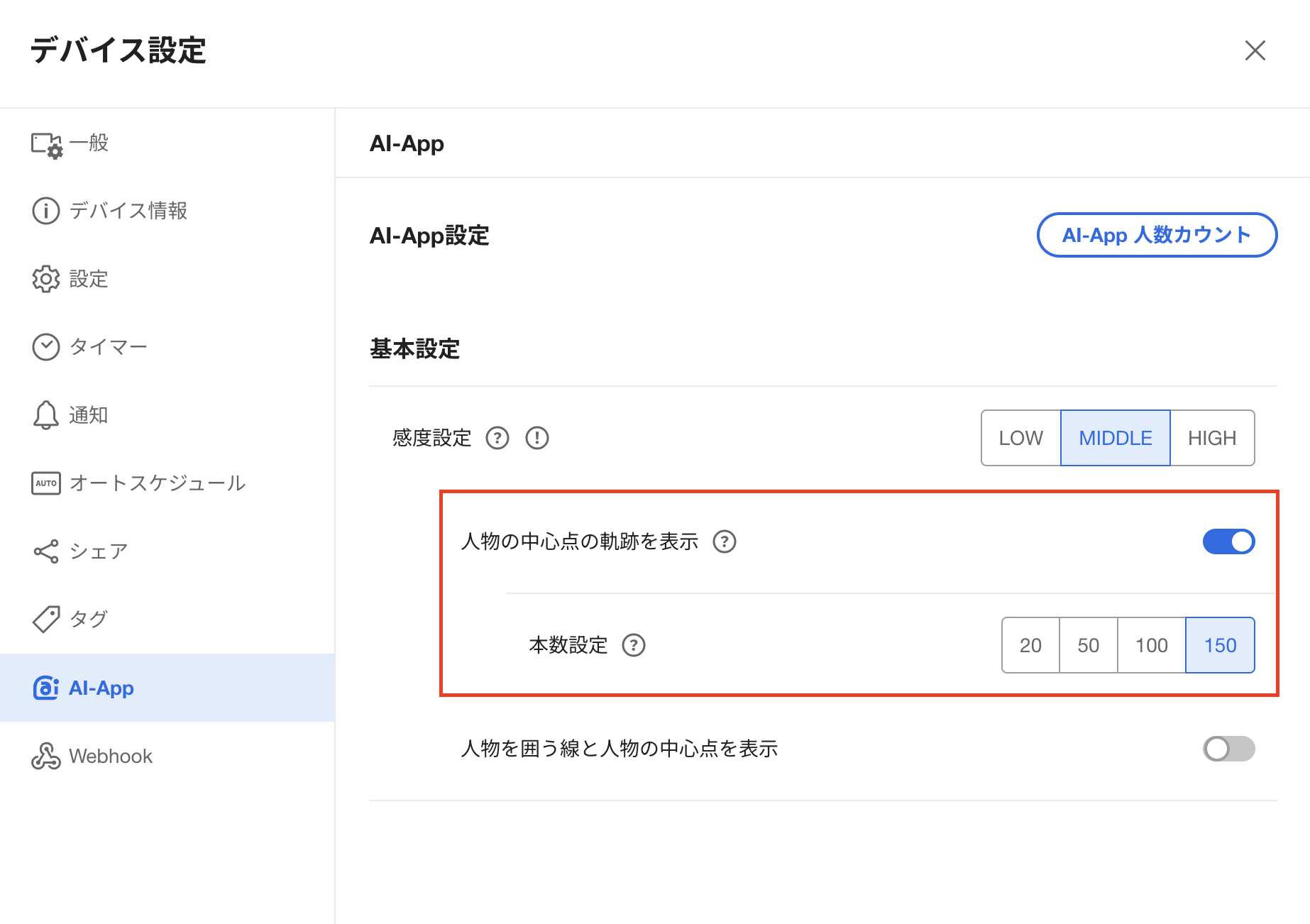The image size is (1310, 924).
Task: Click help icon next to 人物の中心点の軌跡を表示
Action: (725, 541)
